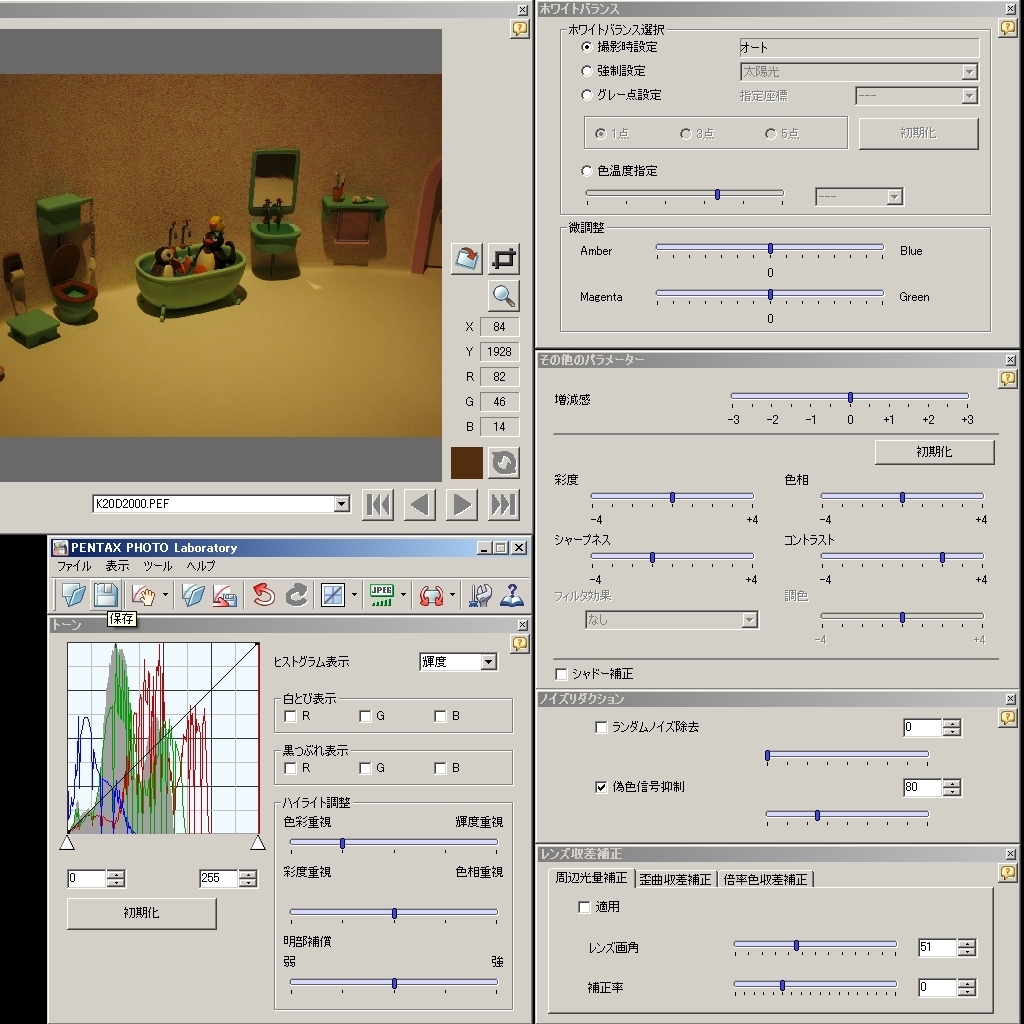This screenshot has width=1024, height=1024.
Task: Click the Amber-Blue fine adjustment slider
Action: (770, 248)
